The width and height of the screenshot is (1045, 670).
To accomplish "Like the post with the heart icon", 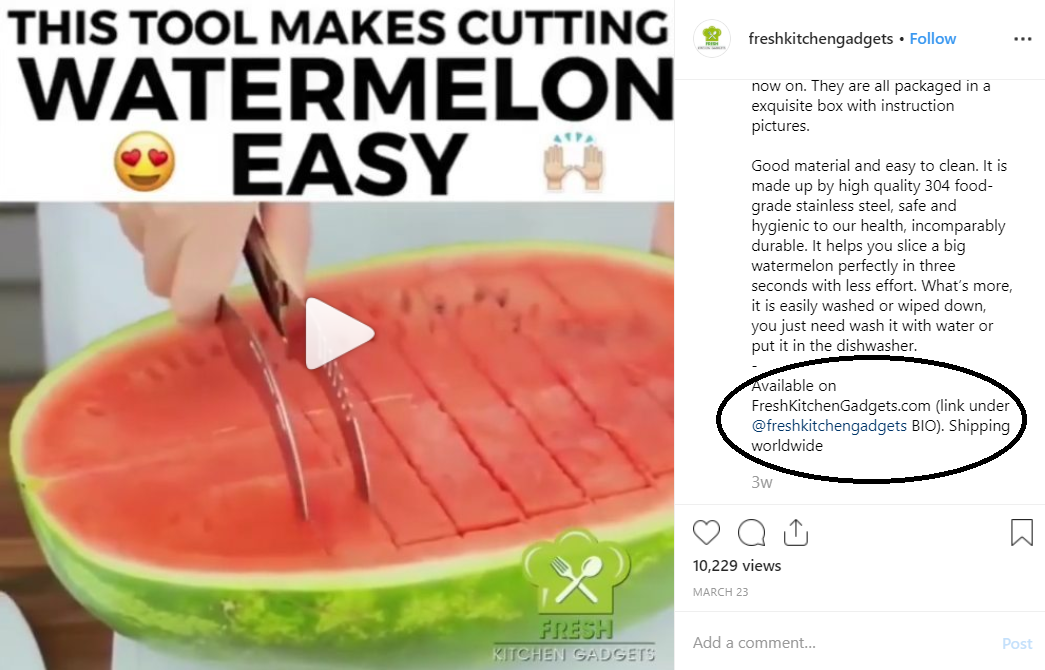I will point(706,533).
